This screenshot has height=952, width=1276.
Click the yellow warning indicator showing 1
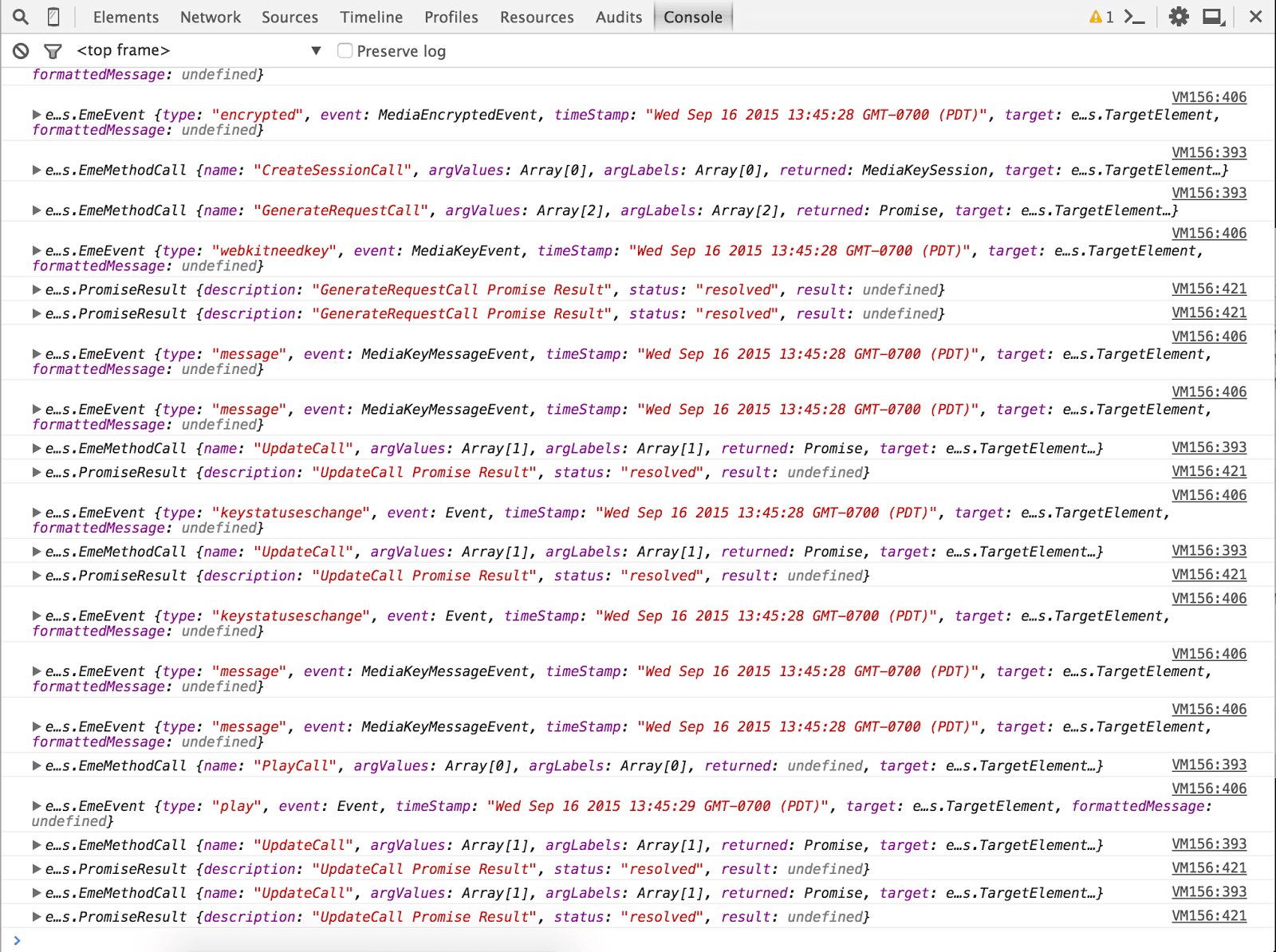pos(1105,16)
